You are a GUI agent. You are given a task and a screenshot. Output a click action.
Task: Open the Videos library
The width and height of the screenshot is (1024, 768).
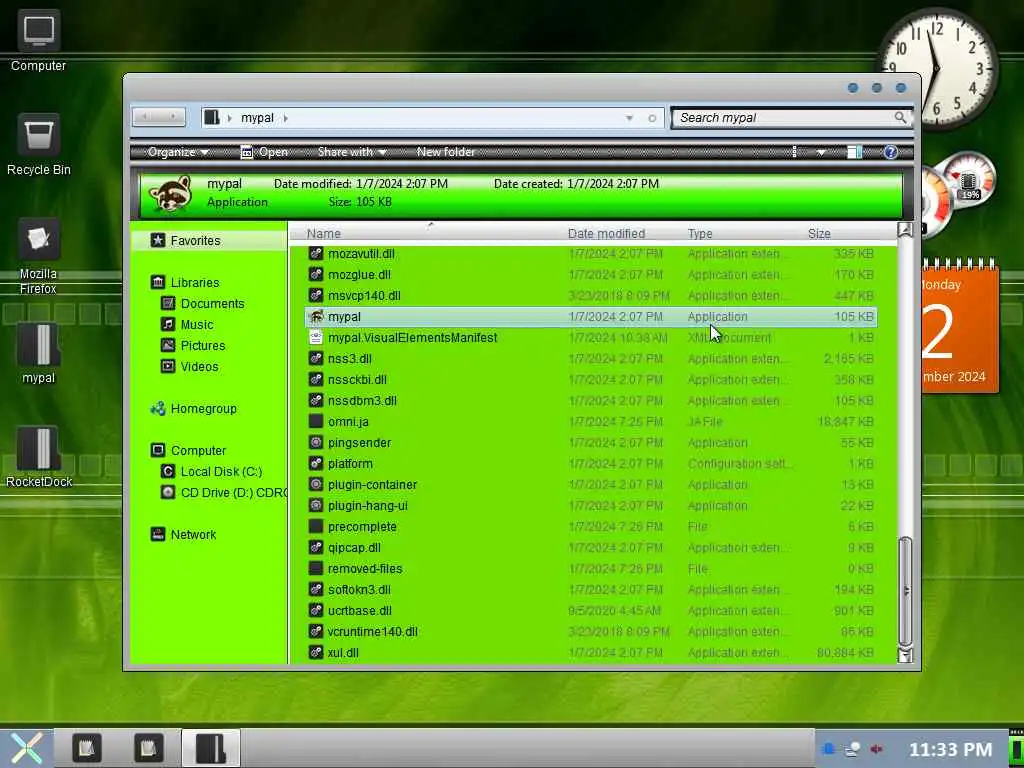point(190,366)
